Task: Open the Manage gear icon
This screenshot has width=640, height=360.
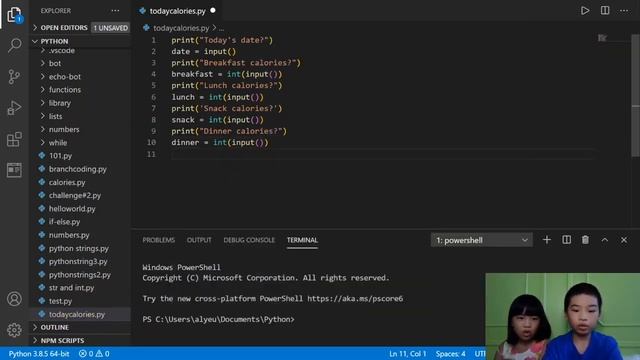Action: pos(14,330)
